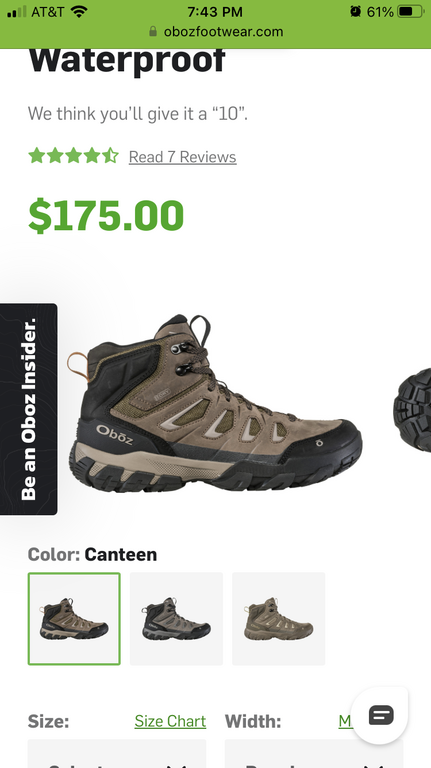Tap the Wi-Fi signal icon
Screen dimensions: 431x768
pyautogui.click(x=79, y=11)
